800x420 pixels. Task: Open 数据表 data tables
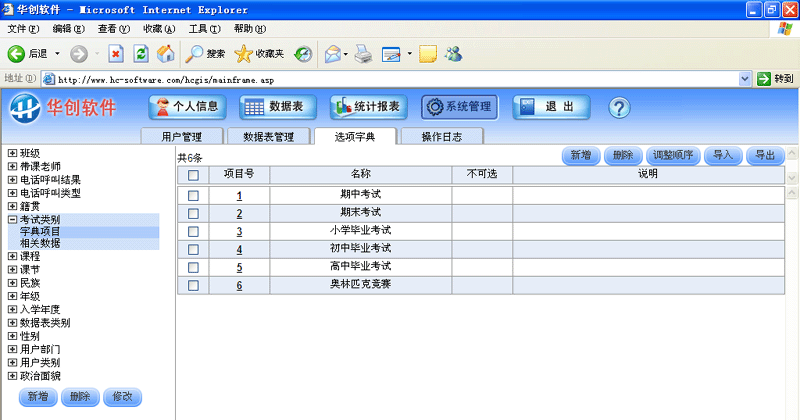pos(278,107)
